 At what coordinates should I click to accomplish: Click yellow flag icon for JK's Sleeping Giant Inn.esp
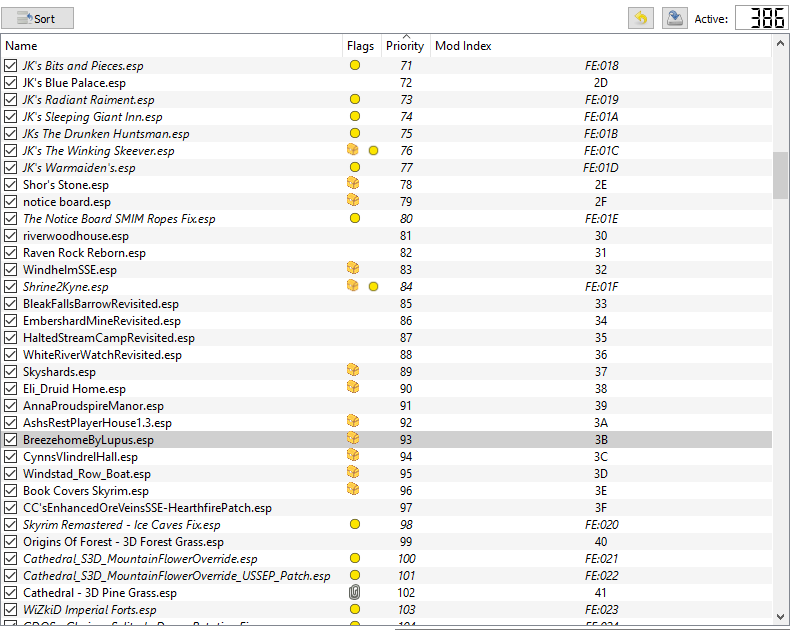(355, 116)
